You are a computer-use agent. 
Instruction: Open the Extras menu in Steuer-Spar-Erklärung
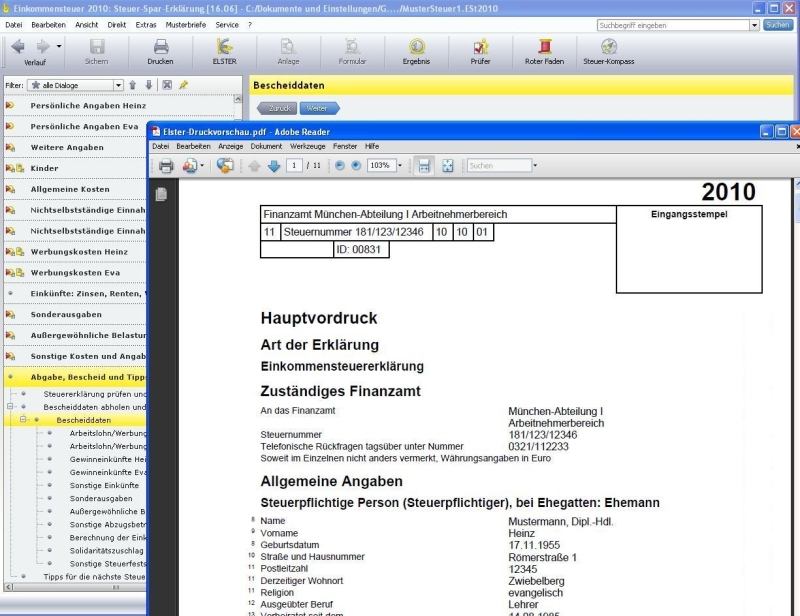coord(146,24)
